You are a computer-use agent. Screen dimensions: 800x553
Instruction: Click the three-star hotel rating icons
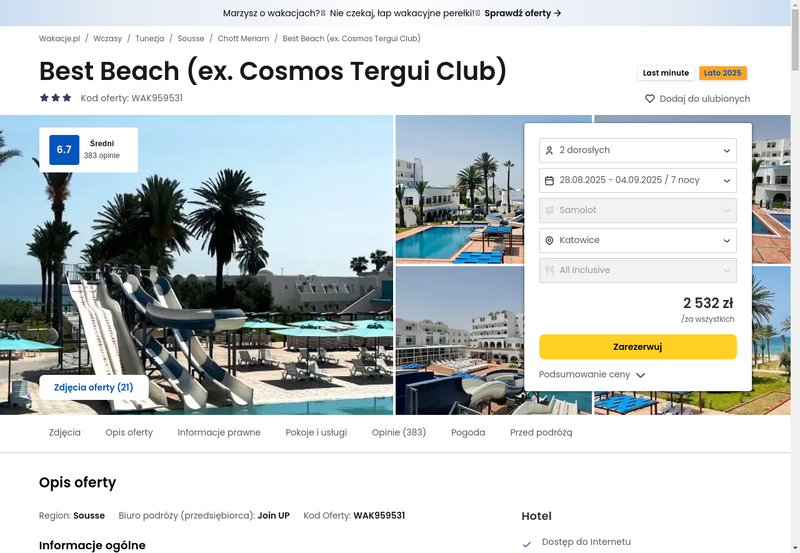tap(56, 97)
